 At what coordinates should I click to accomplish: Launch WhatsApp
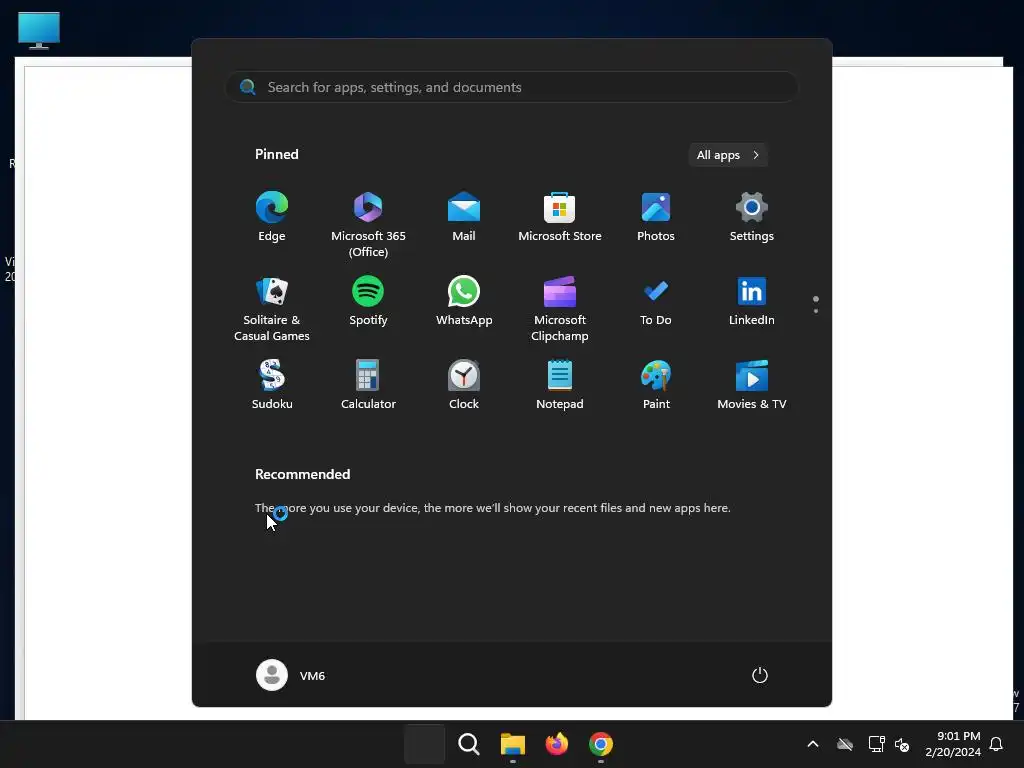point(464,302)
